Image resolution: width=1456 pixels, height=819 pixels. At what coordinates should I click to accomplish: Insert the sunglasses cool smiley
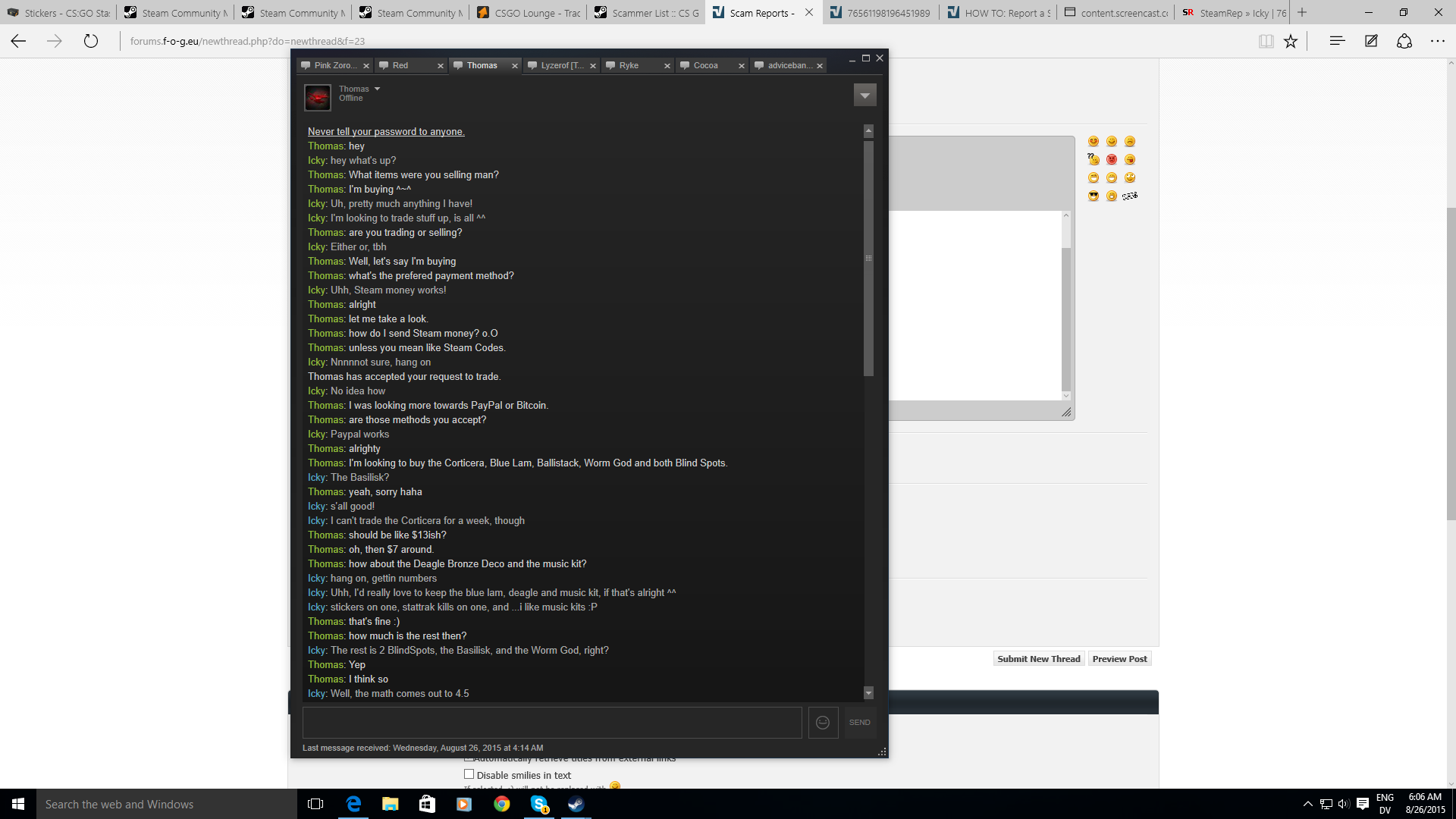point(1094,196)
